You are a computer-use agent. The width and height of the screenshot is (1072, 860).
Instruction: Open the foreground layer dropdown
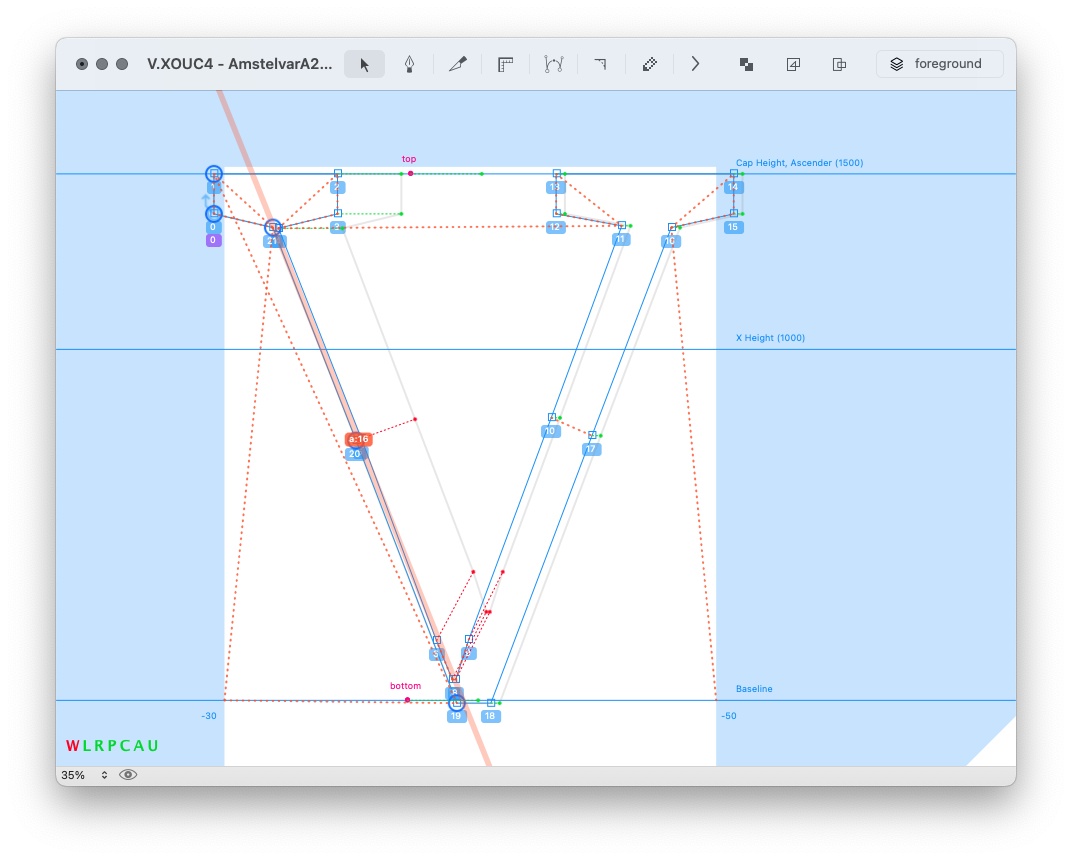click(939, 64)
